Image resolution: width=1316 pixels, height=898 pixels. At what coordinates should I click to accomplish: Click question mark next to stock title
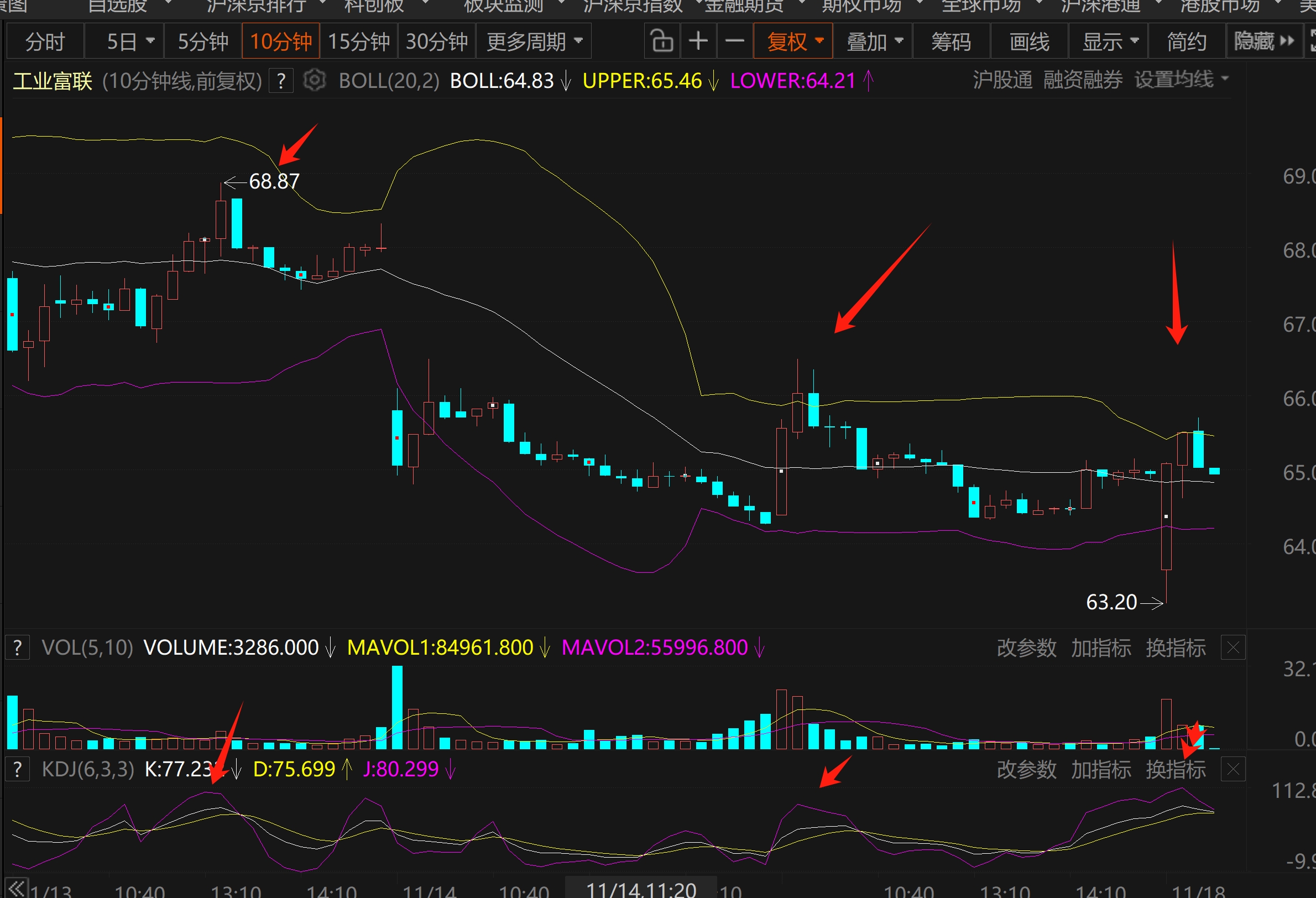tap(281, 80)
